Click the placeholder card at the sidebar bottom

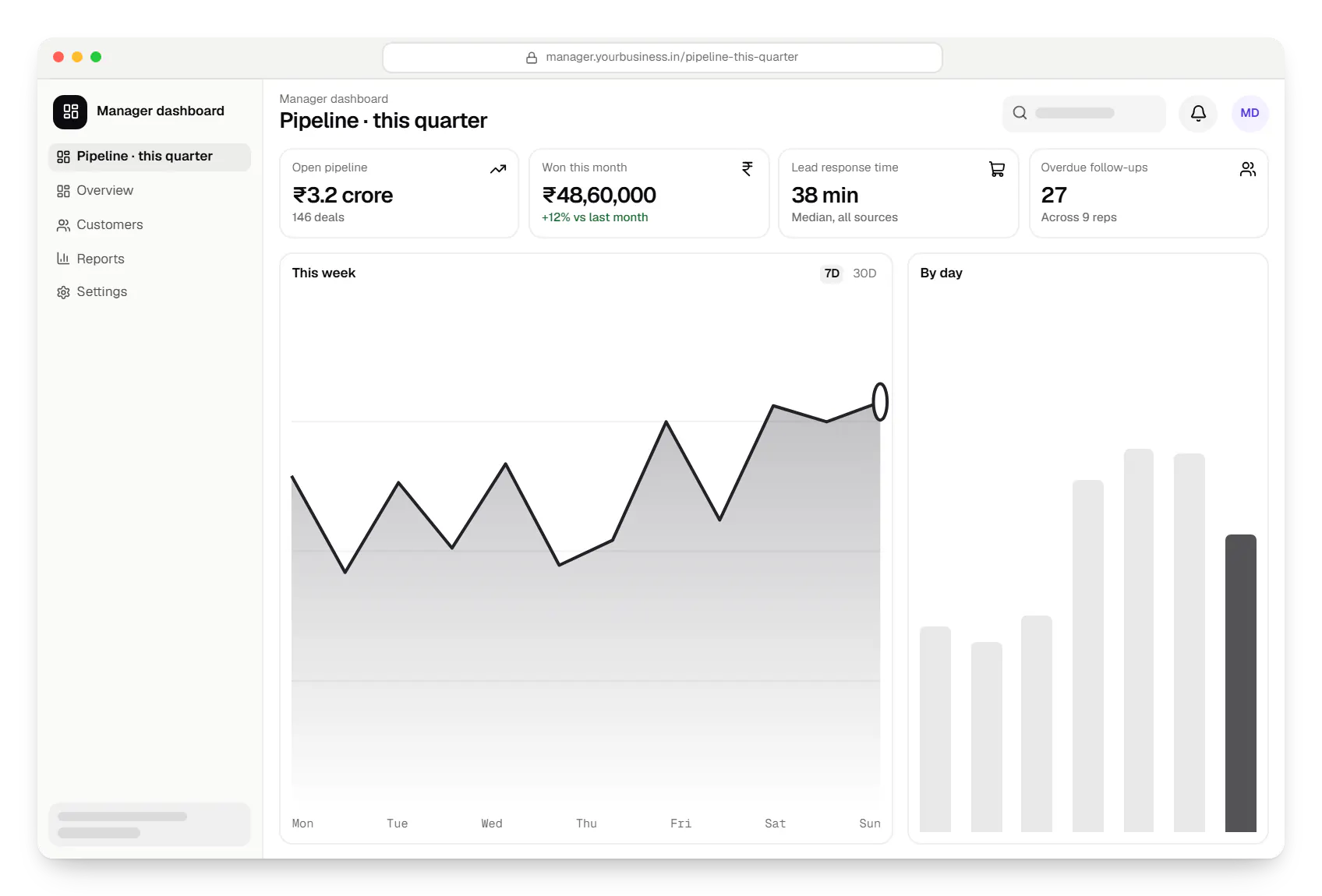tap(150, 824)
